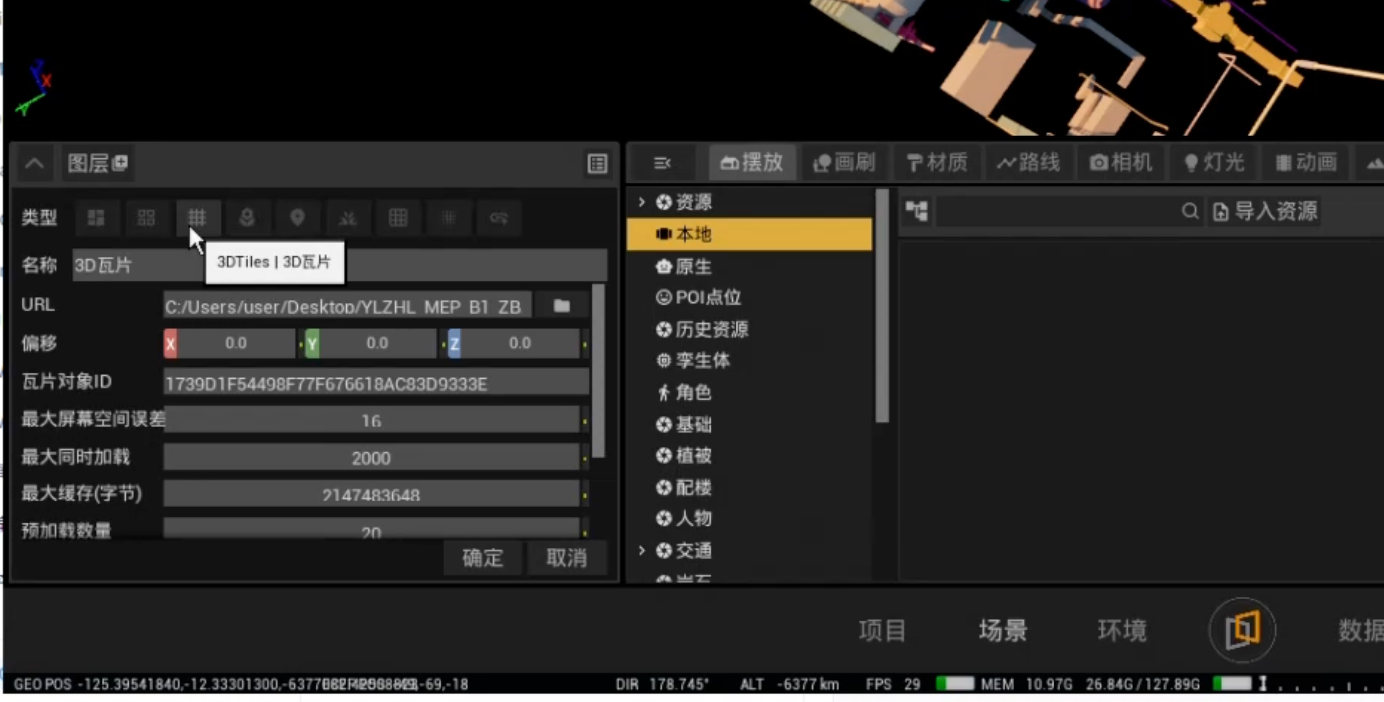This screenshot has height=702, width=1384.
Task: Open the 场景 section
Action: click(1002, 630)
